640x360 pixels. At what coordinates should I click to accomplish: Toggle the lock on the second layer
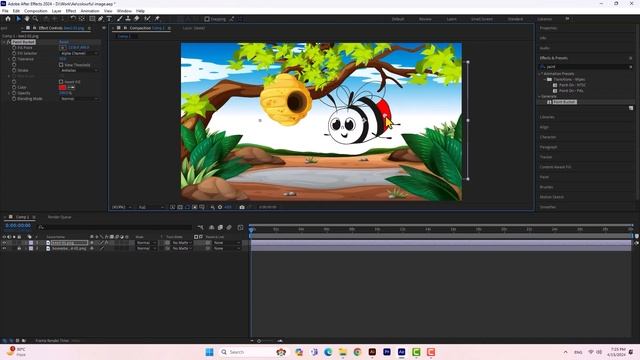[x=19, y=248]
